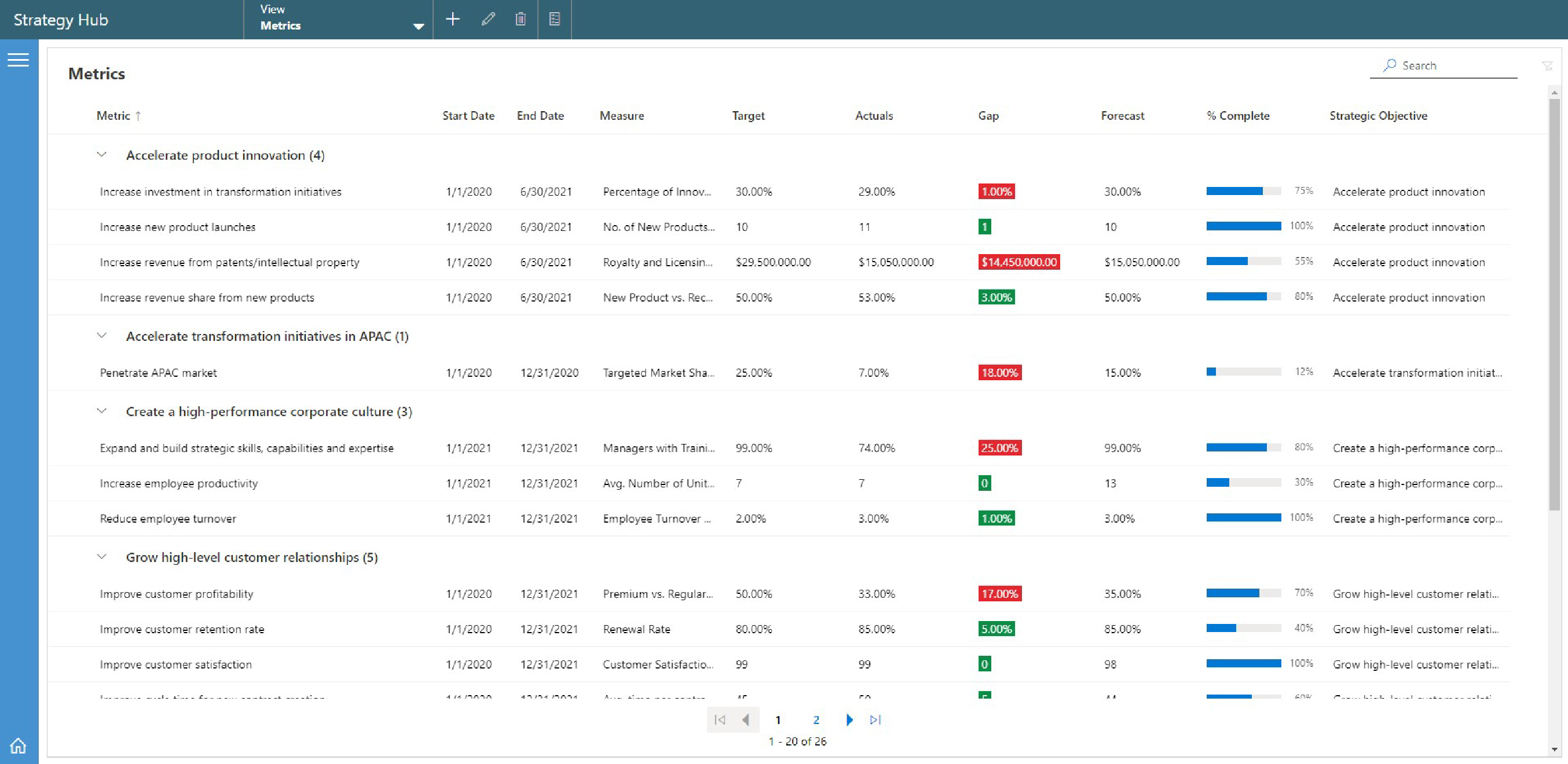Collapse Accelerate transformation initiatives in APAC group
This screenshot has width=1568, height=764.
pos(102,336)
